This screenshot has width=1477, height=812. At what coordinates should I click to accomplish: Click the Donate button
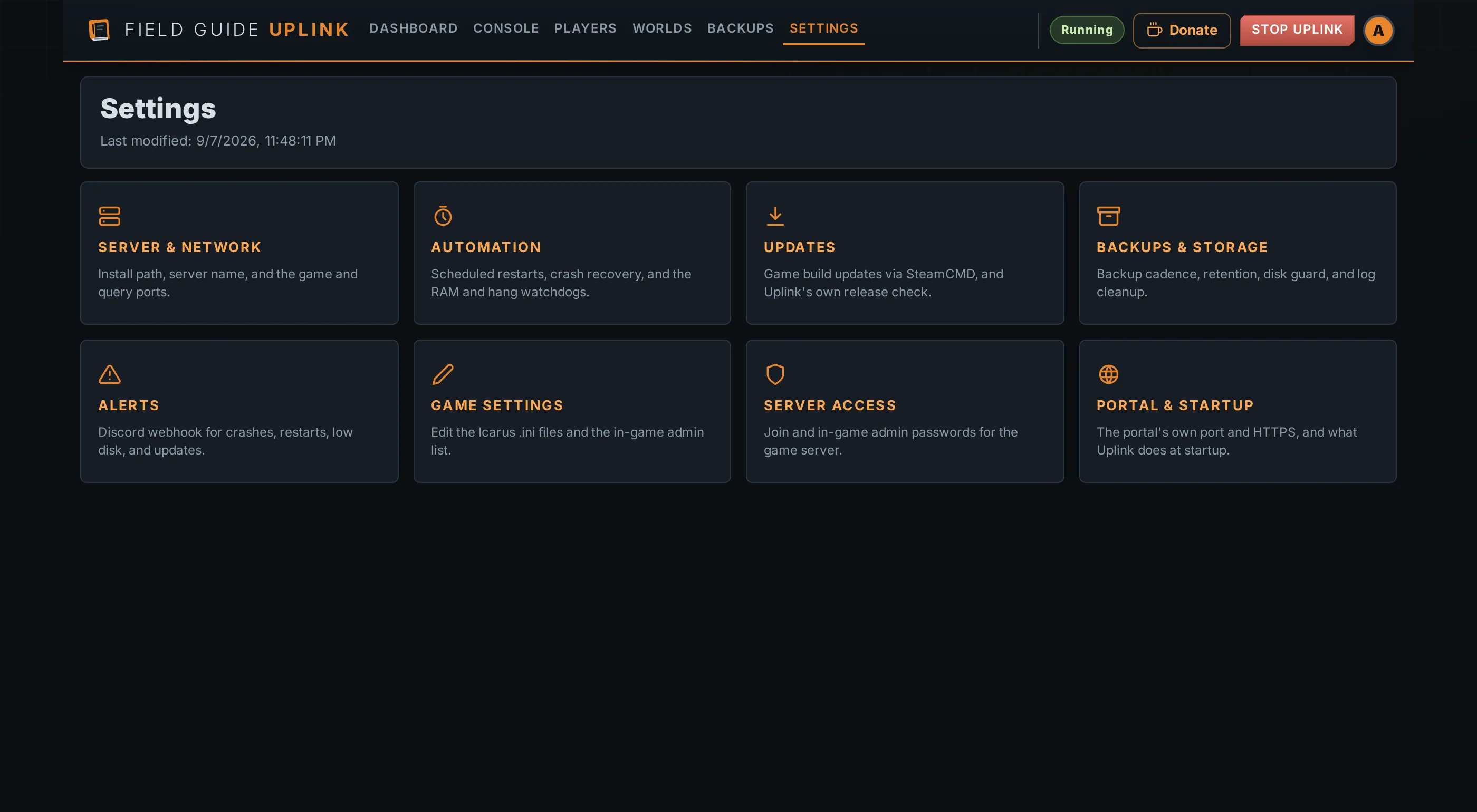(x=1182, y=31)
